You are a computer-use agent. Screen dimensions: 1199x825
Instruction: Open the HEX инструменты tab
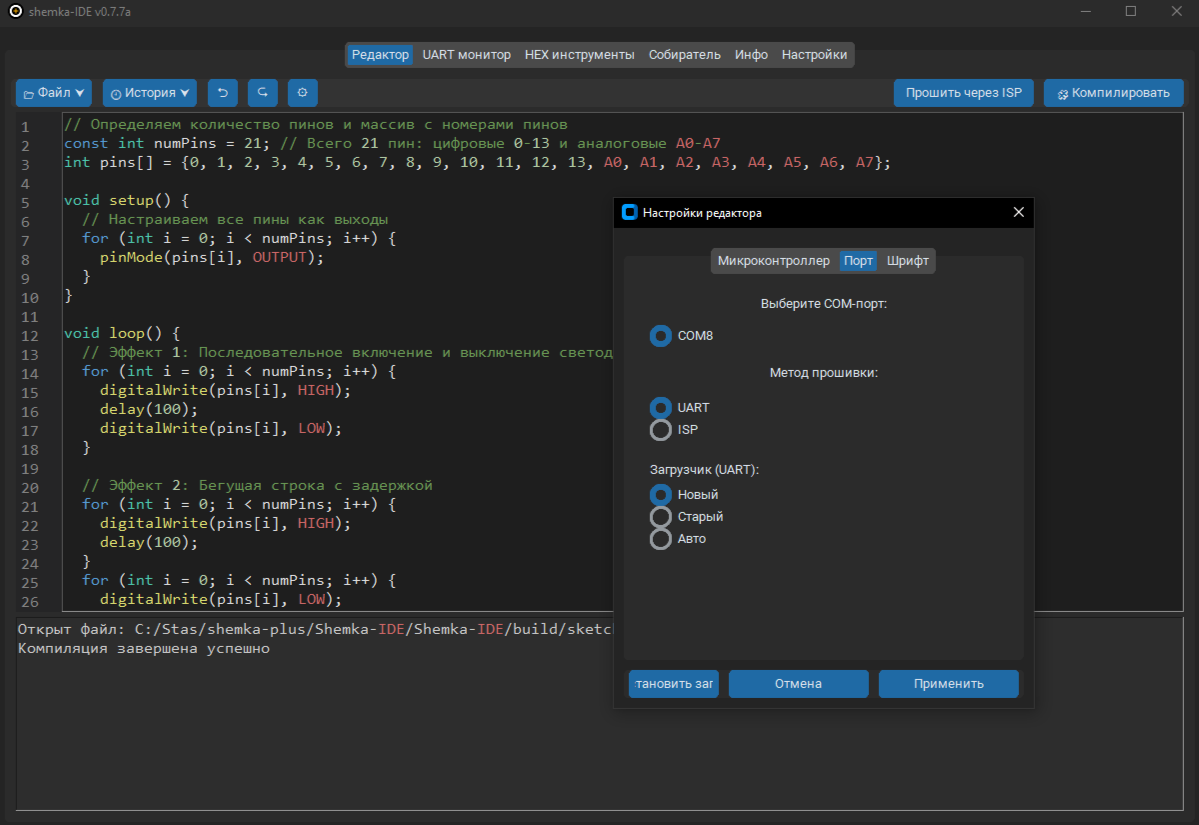(579, 55)
